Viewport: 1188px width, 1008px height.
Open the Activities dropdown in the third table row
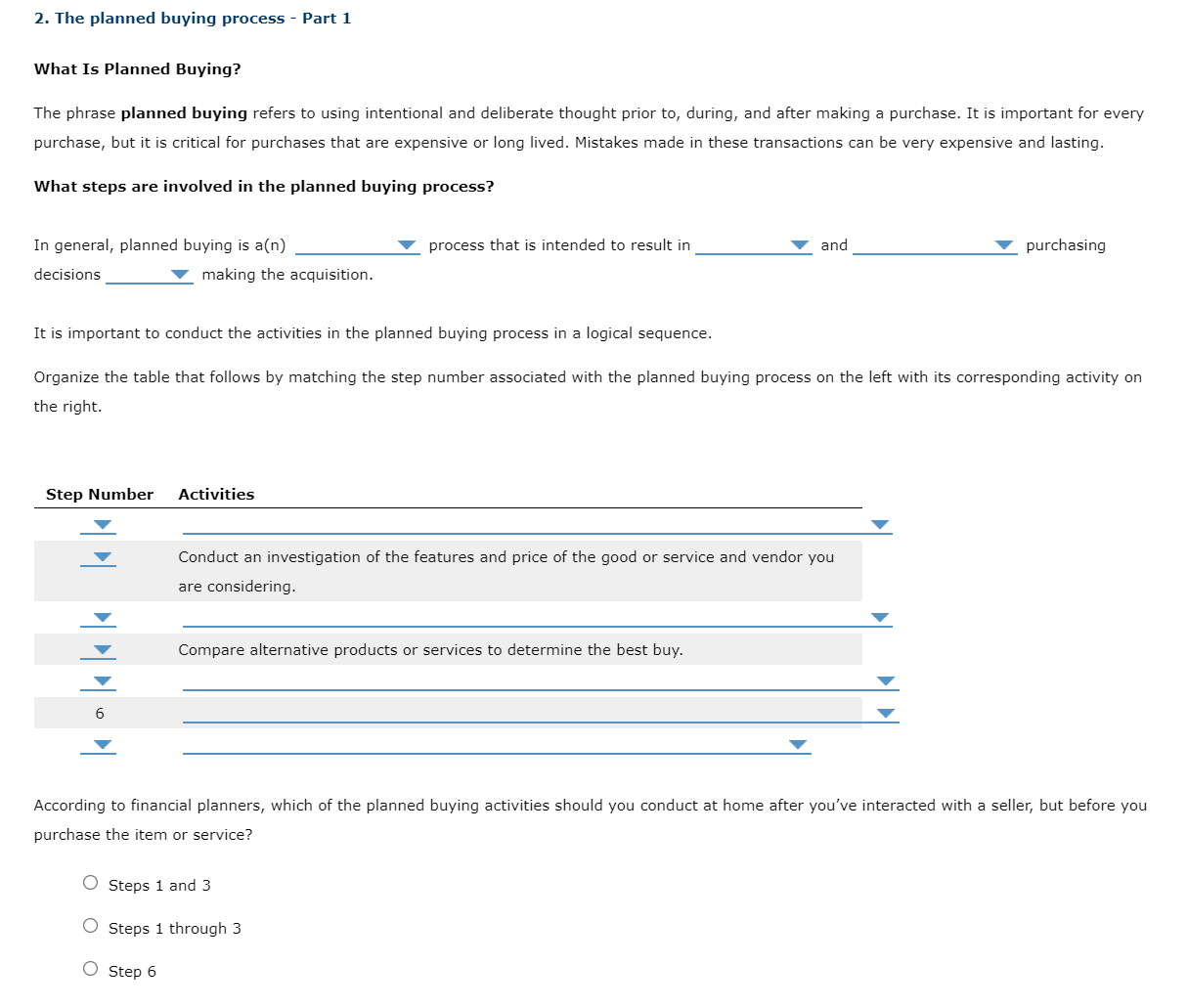point(879,617)
